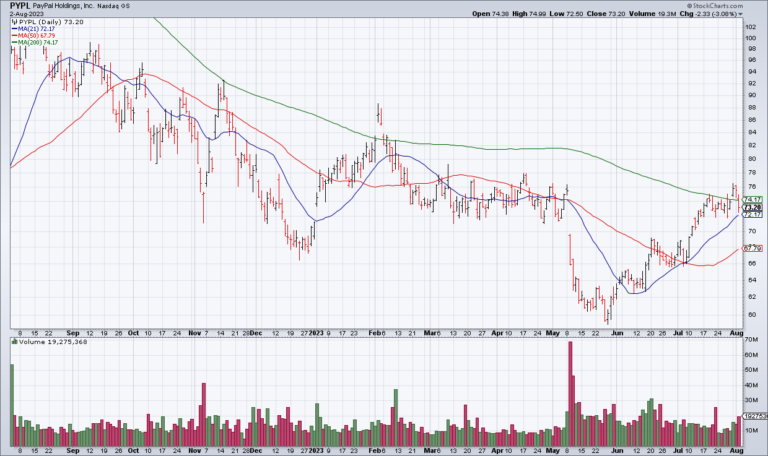The width and height of the screenshot is (768, 456).
Task: Click the tall green volume bar in mid February
Action: (x=396, y=417)
